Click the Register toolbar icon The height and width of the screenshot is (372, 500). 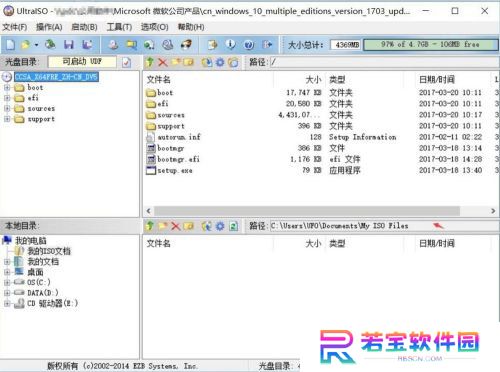(x=212, y=44)
